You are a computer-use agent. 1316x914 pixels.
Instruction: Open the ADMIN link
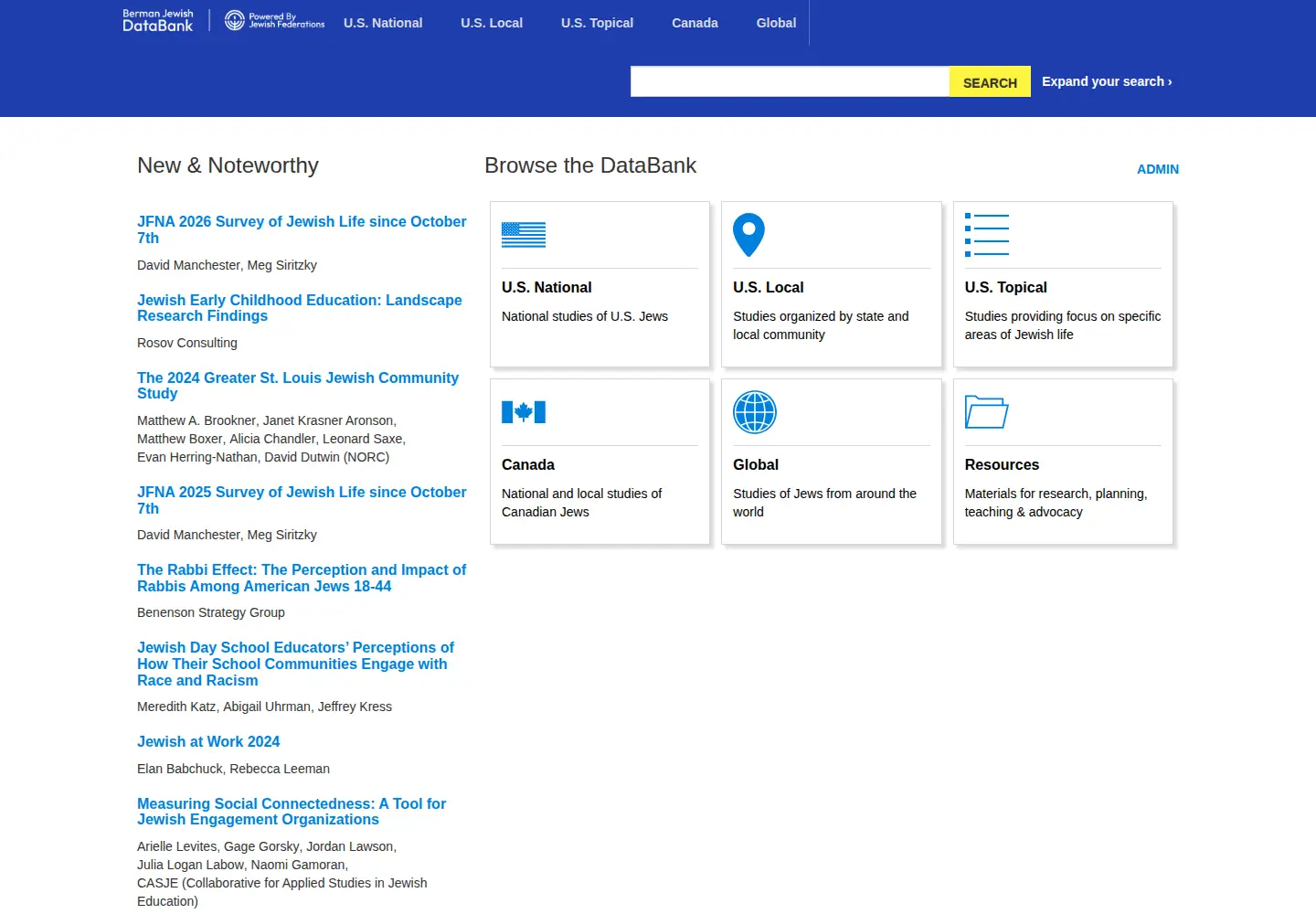click(1158, 169)
